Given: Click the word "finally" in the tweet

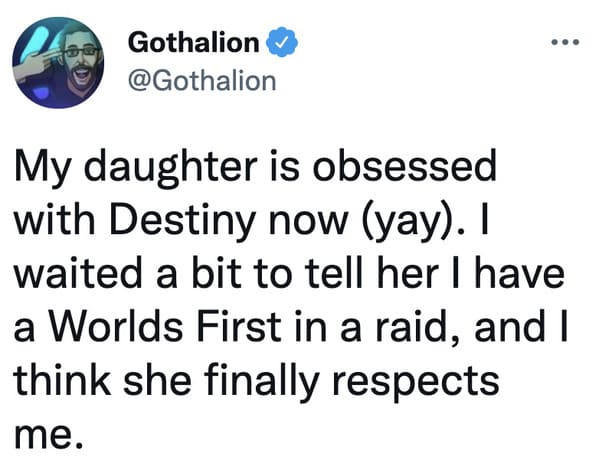Looking at the screenshot, I should click(x=261, y=381).
